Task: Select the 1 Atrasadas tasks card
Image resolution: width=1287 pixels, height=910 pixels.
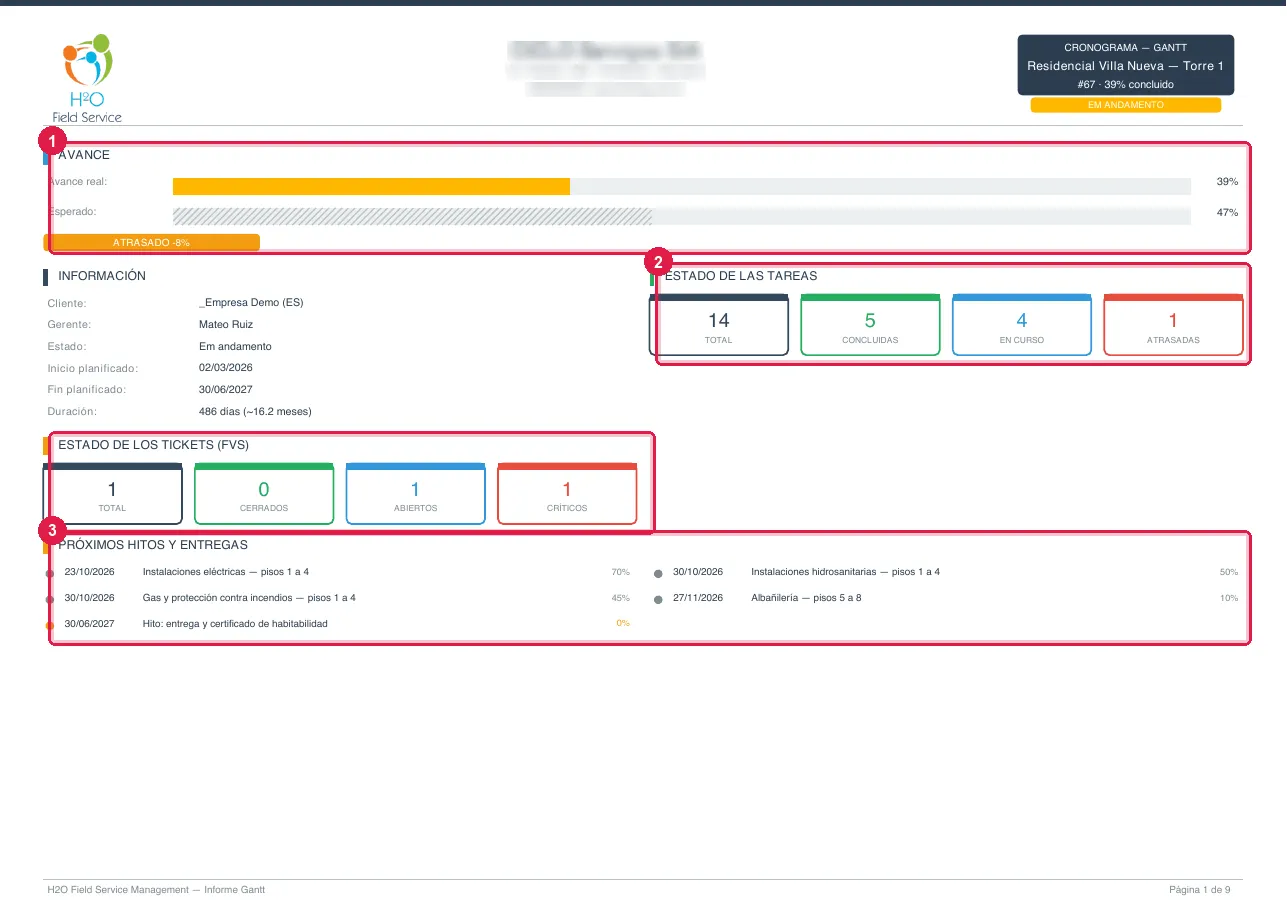Action: pos(1173,325)
